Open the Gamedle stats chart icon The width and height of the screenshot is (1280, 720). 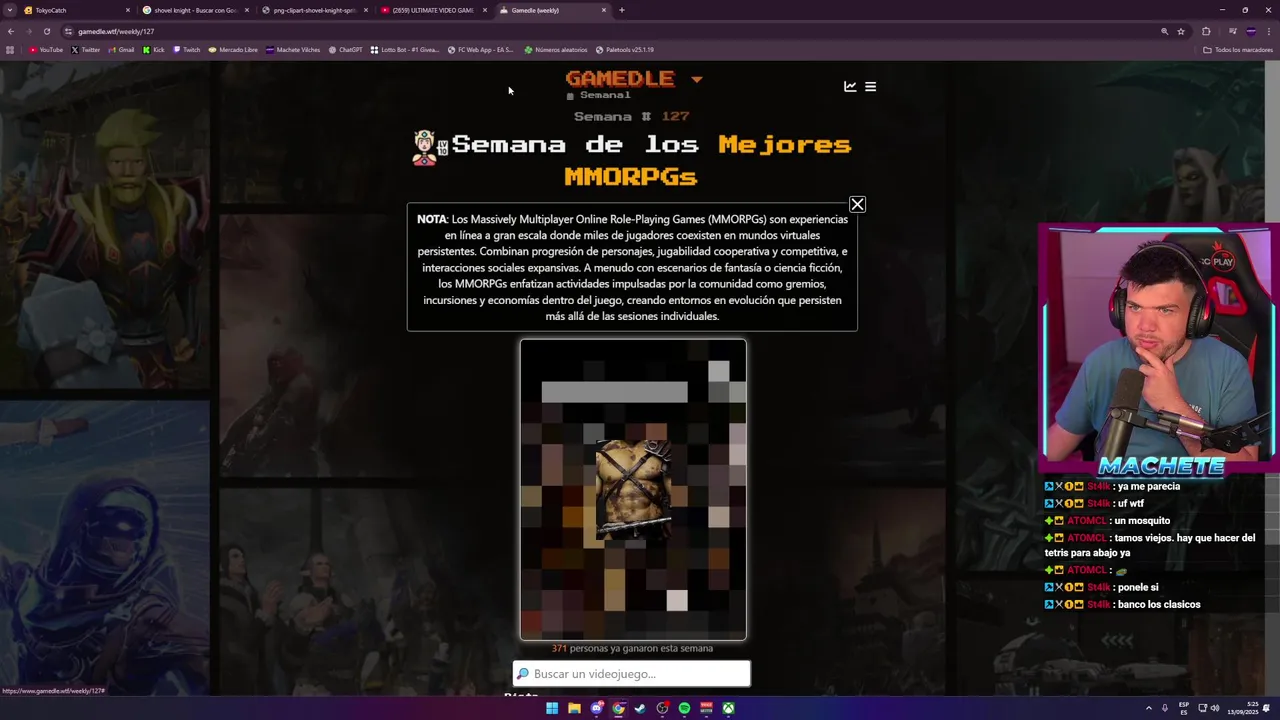click(850, 87)
